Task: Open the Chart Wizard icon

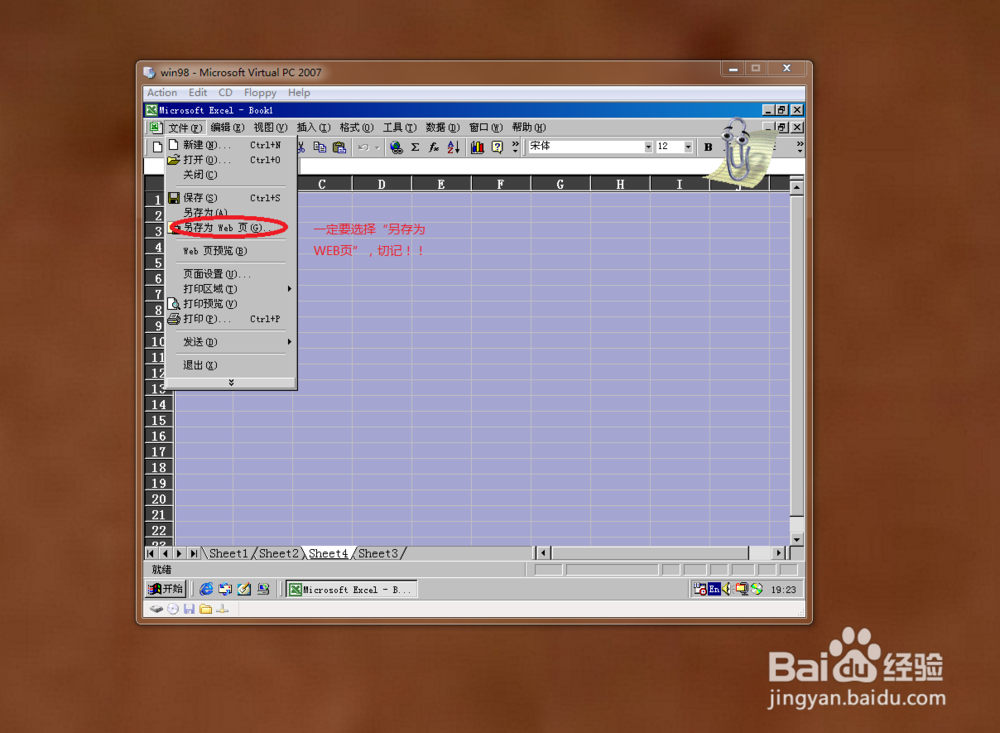Action: 477,147
